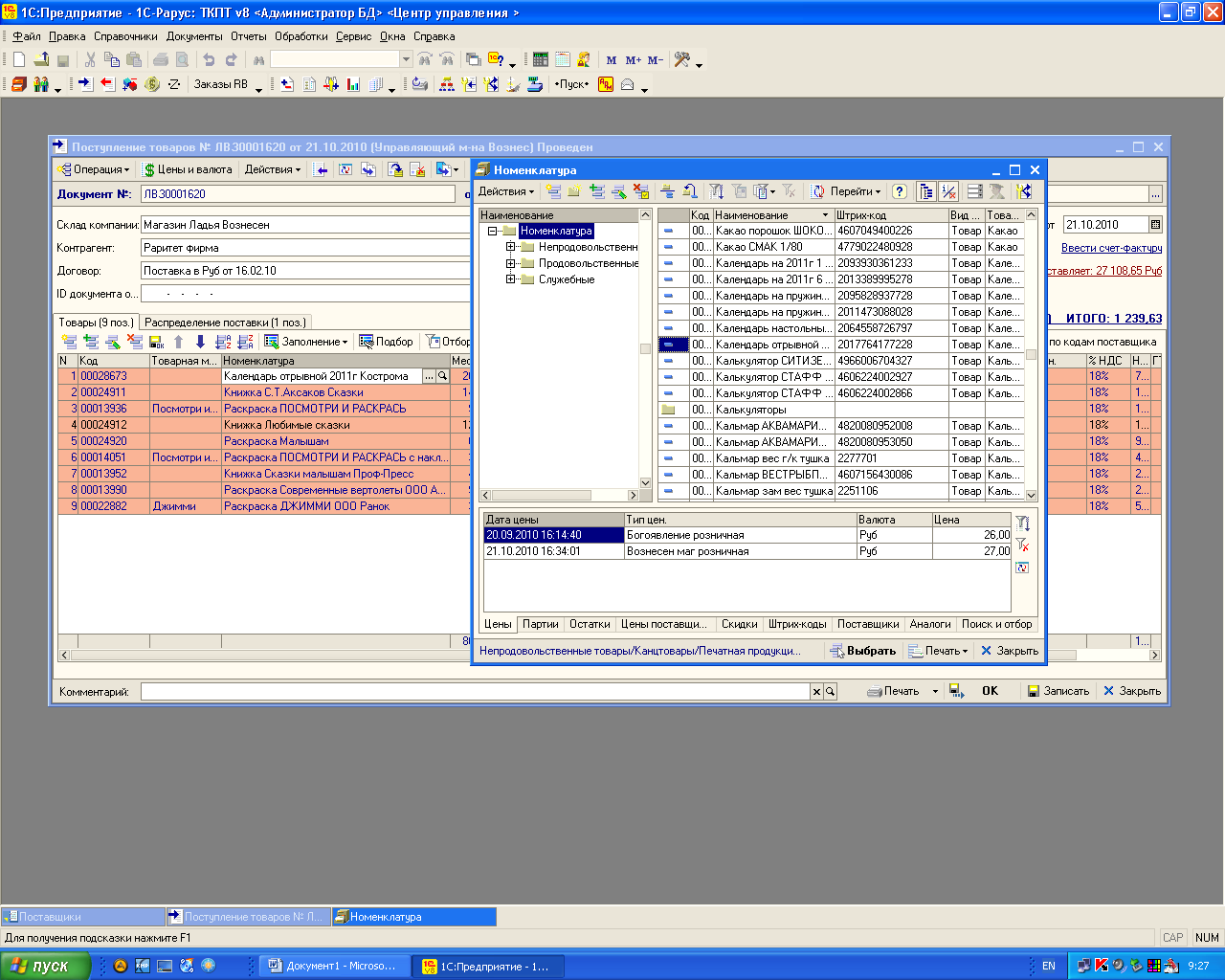Open the Документы menu
The image size is (1225, 980).
point(194,36)
